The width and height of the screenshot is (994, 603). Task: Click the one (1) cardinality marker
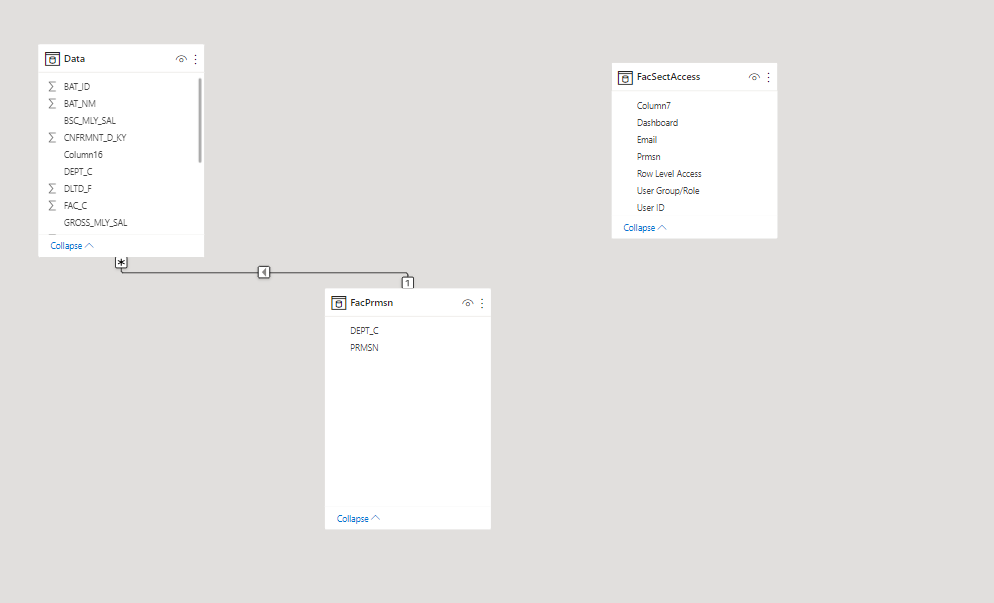pos(408,283)
